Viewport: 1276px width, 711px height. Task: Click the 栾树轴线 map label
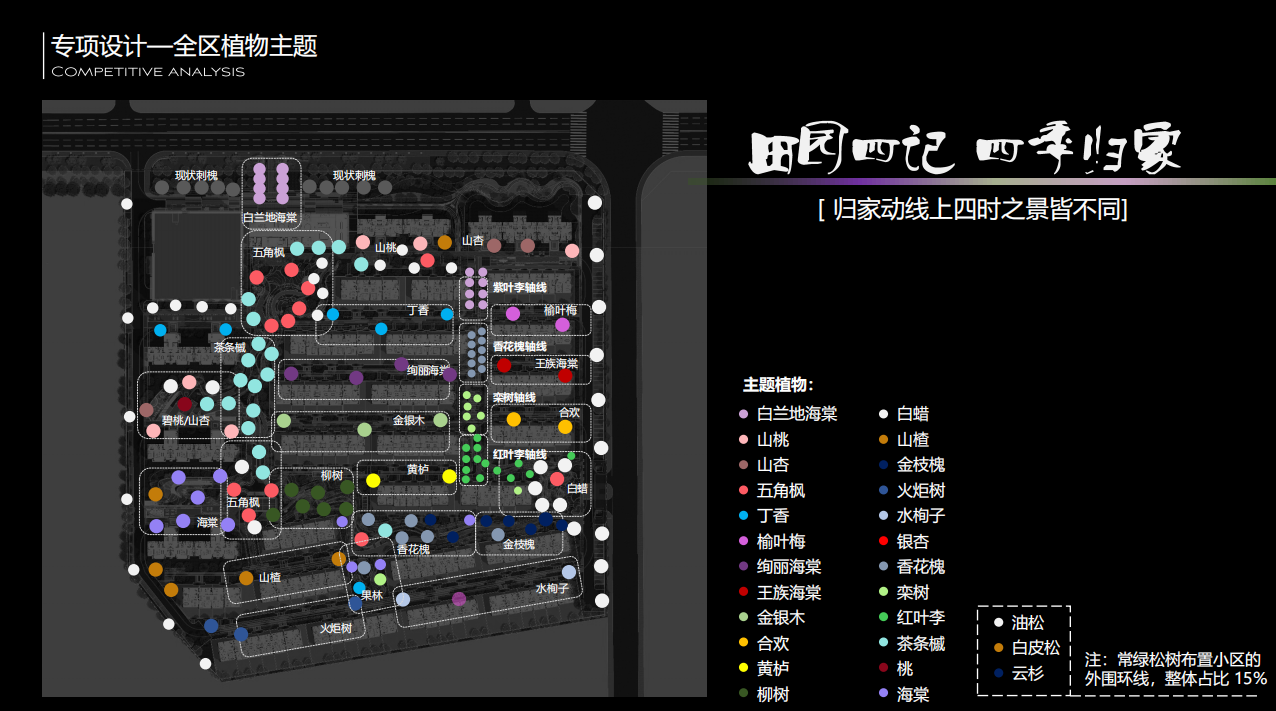[x=514, y=398]
